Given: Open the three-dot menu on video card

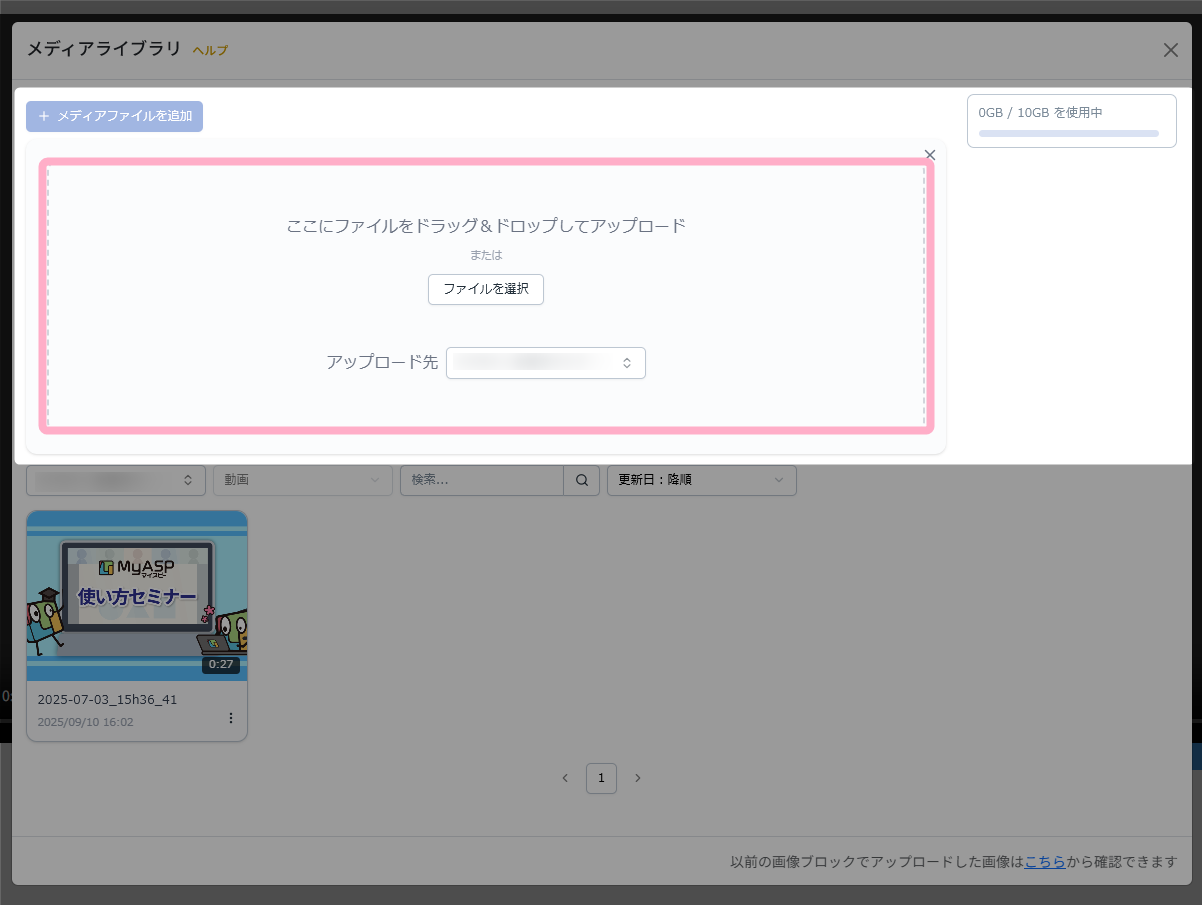Looking at the screenshot, I should tap(231, 718).
